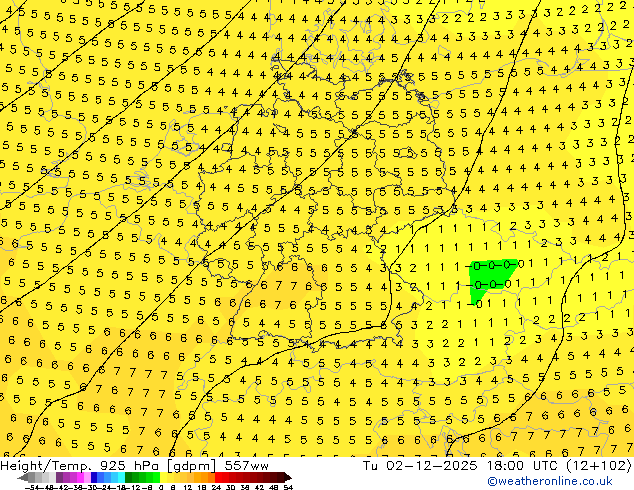
Task: Click the "Tu 02-12-2025 18:00 UTC" timestamp
Action: [x=459, y=465]
